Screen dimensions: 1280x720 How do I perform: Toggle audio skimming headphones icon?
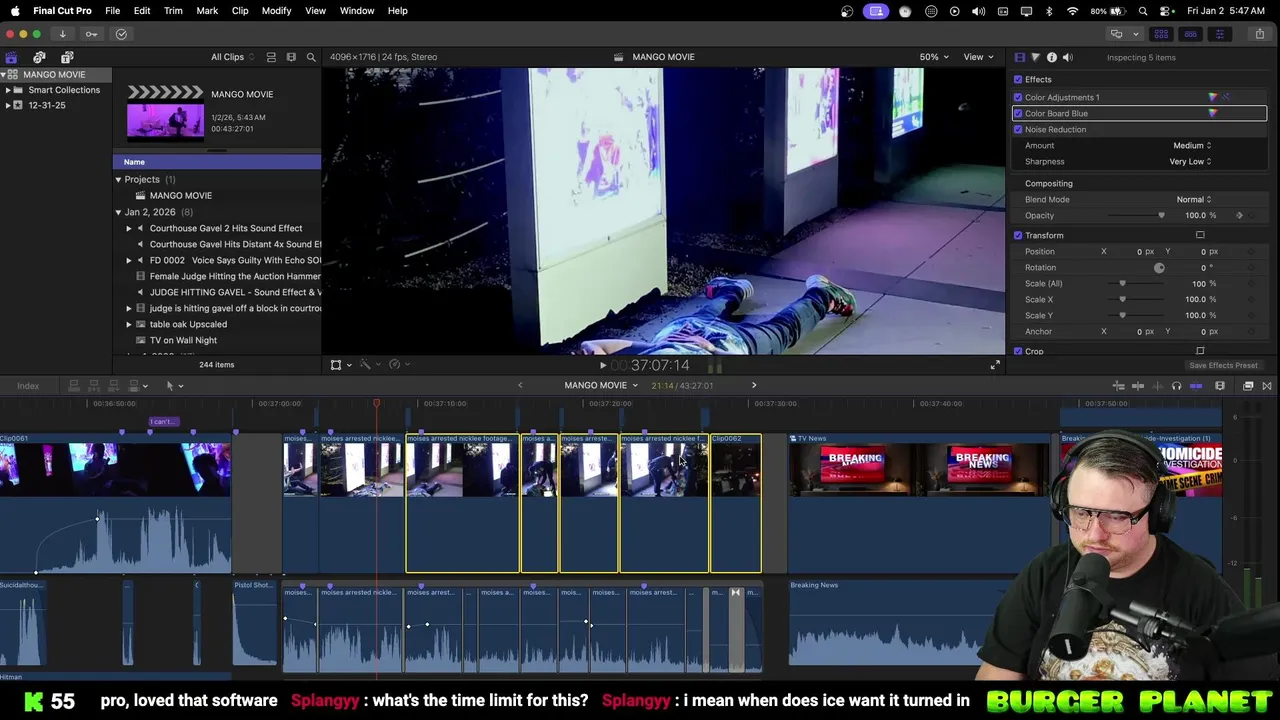click(x=1176, y=386)
